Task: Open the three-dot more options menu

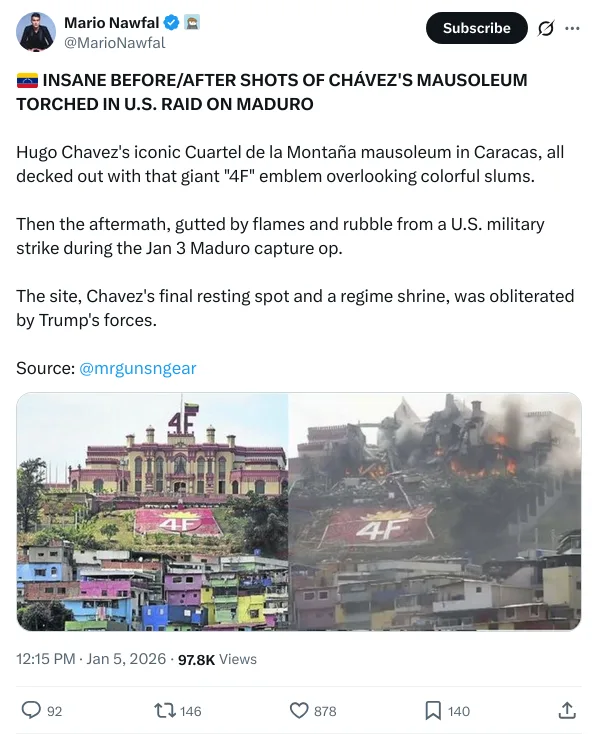Action: [572, 29]
